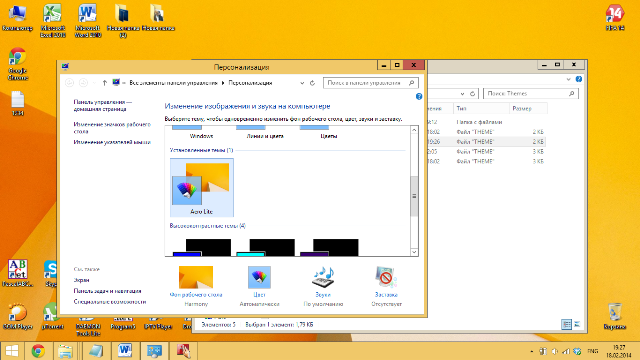Click scroll up arrow in themes list

click(x=414, y=130)
